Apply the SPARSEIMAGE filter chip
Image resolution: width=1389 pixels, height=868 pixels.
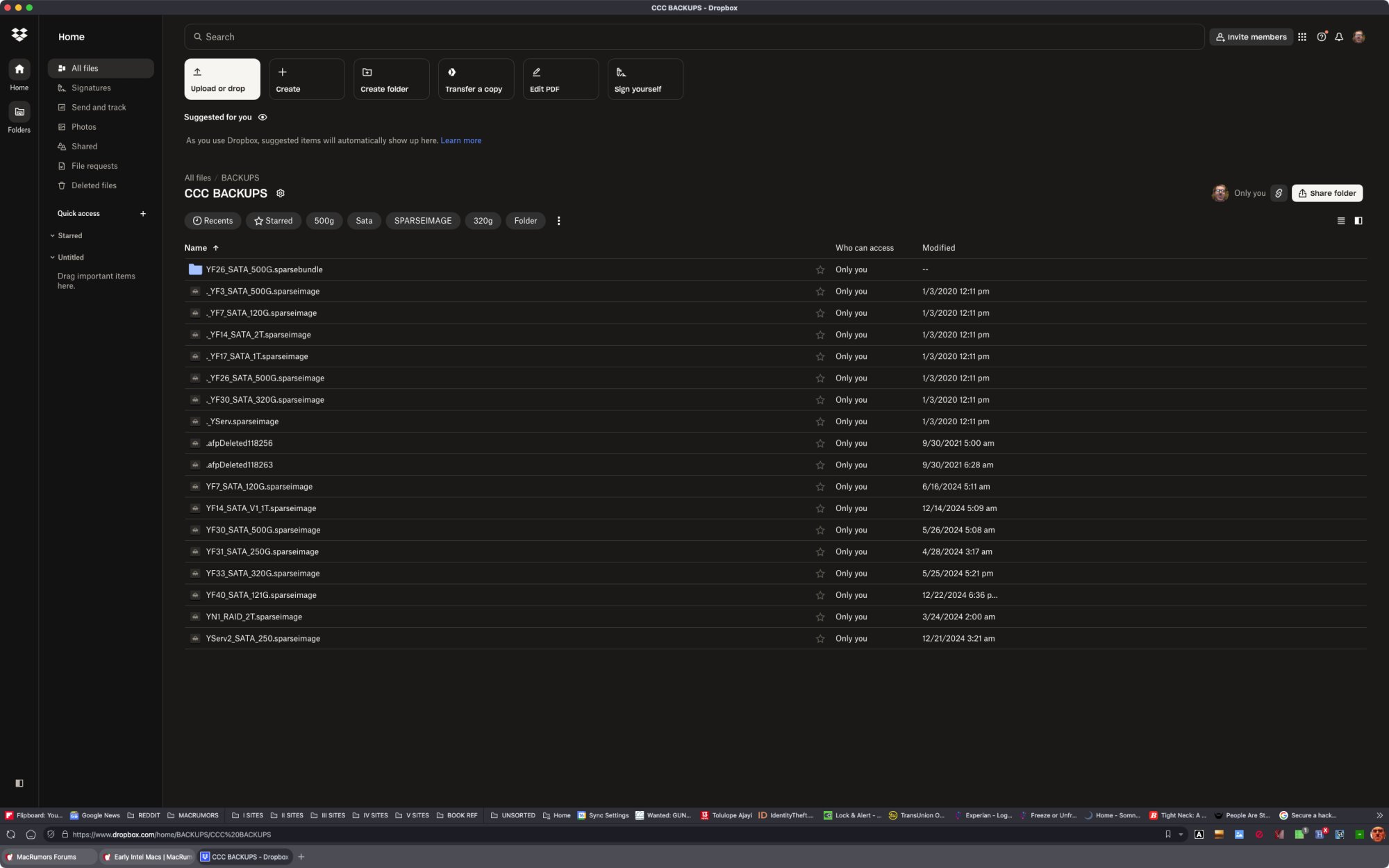click(x=422, y=221)
